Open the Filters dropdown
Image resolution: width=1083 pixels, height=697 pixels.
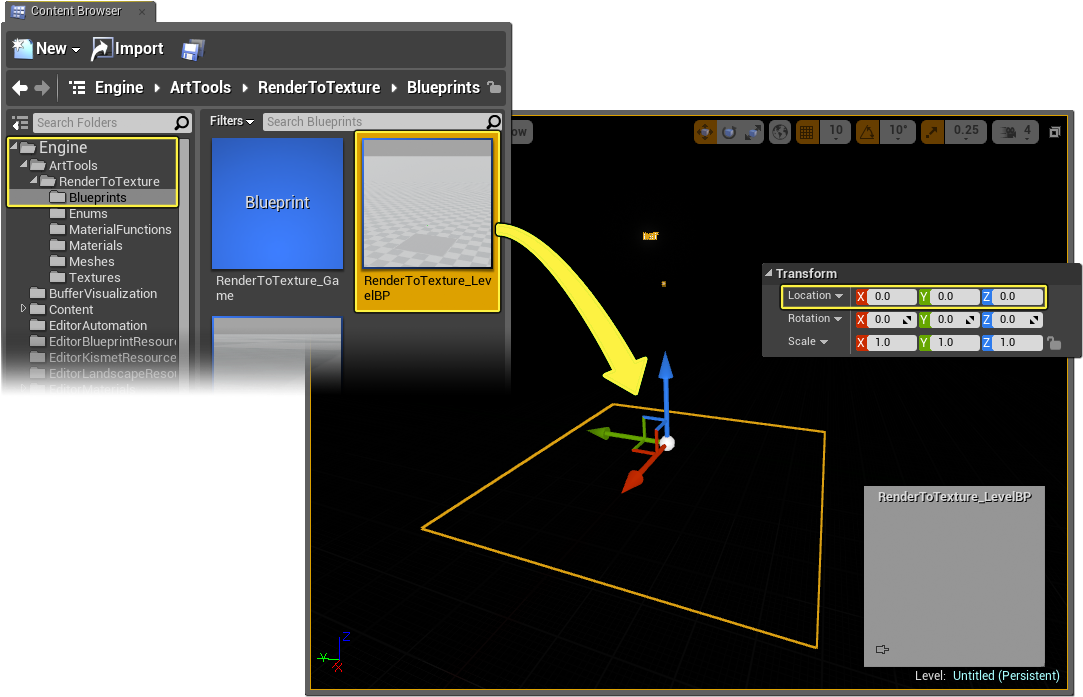[231, 121]
